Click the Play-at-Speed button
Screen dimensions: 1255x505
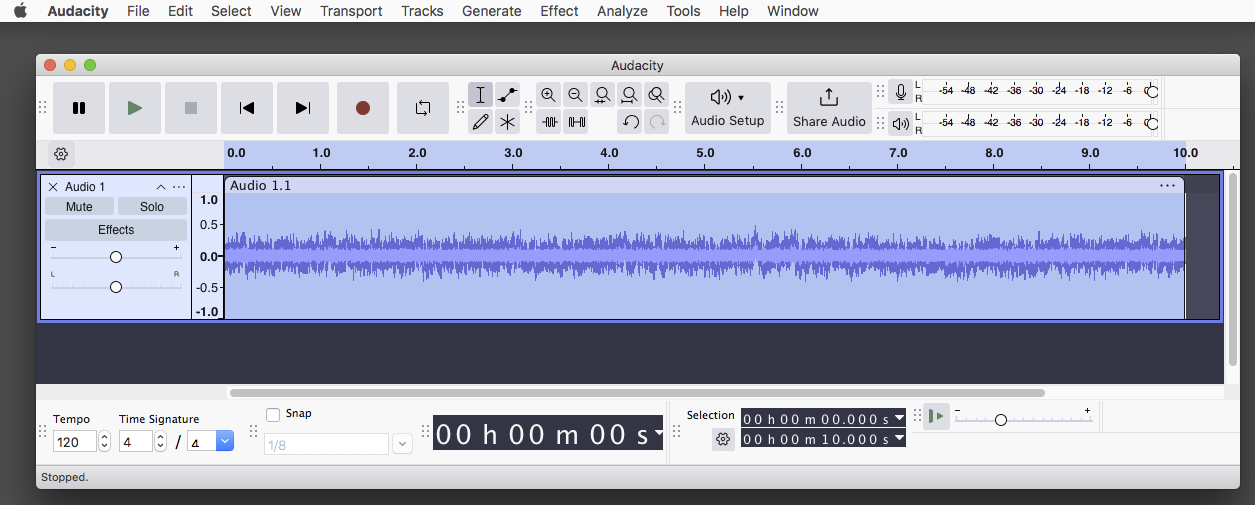pos(936,416)
